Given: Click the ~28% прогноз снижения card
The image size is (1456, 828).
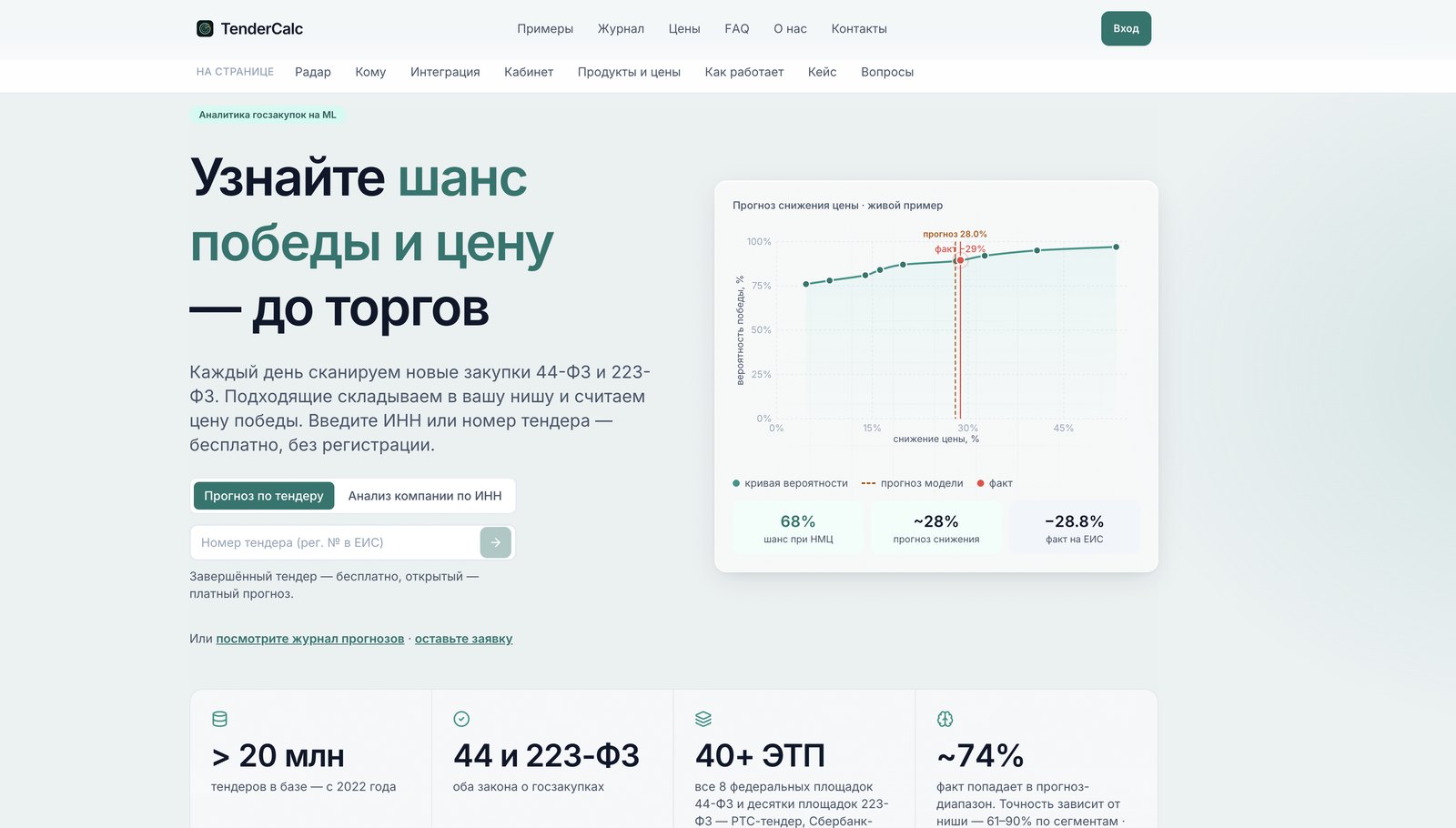Looking at the screenshot, I should pyautogui.click(x=936, y=528).
